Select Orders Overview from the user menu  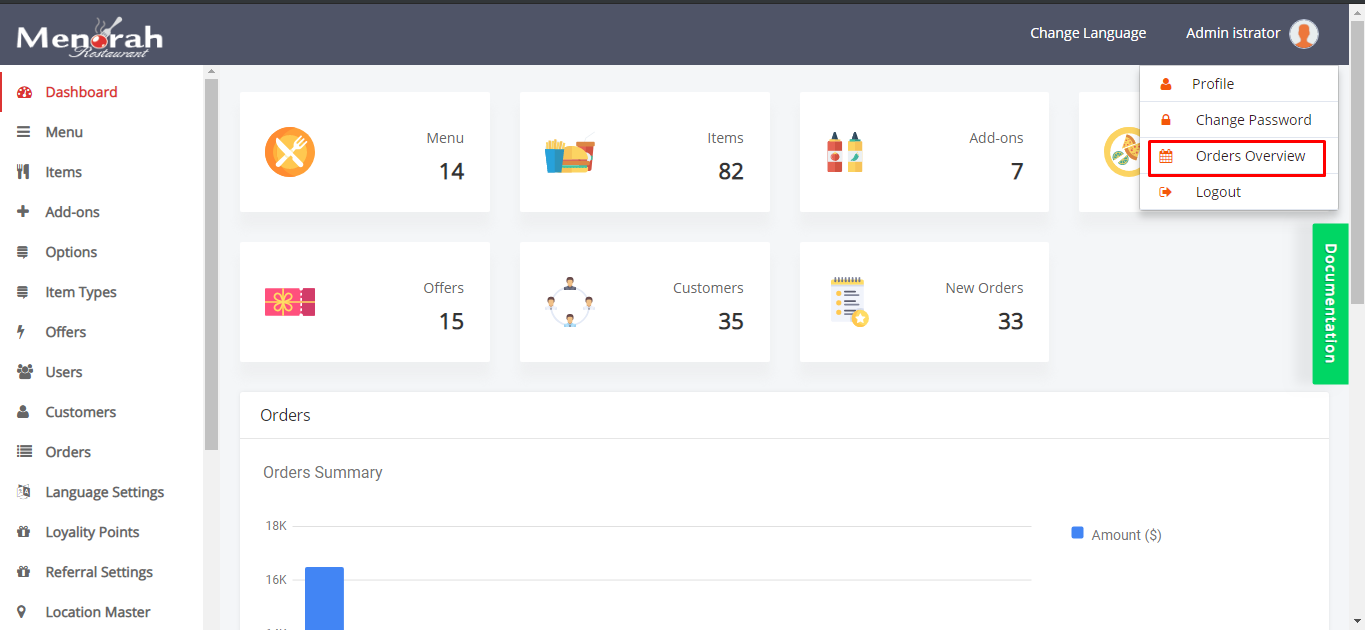[x=1250, y=156]
